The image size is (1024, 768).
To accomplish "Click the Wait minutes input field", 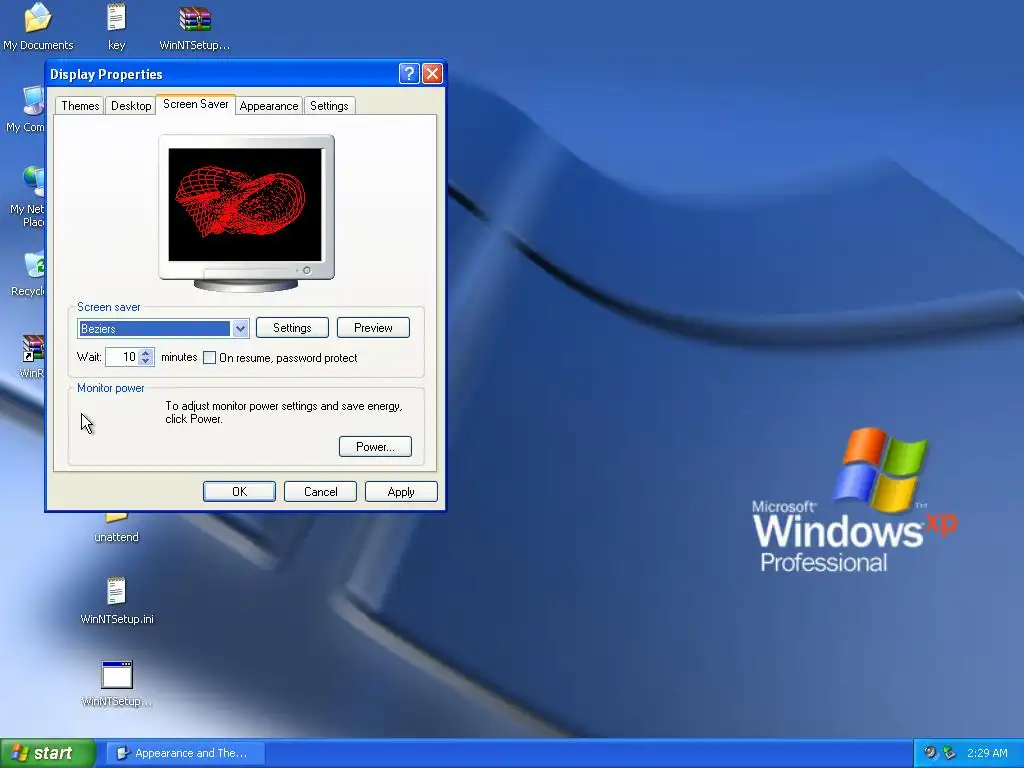I will 122,357.
